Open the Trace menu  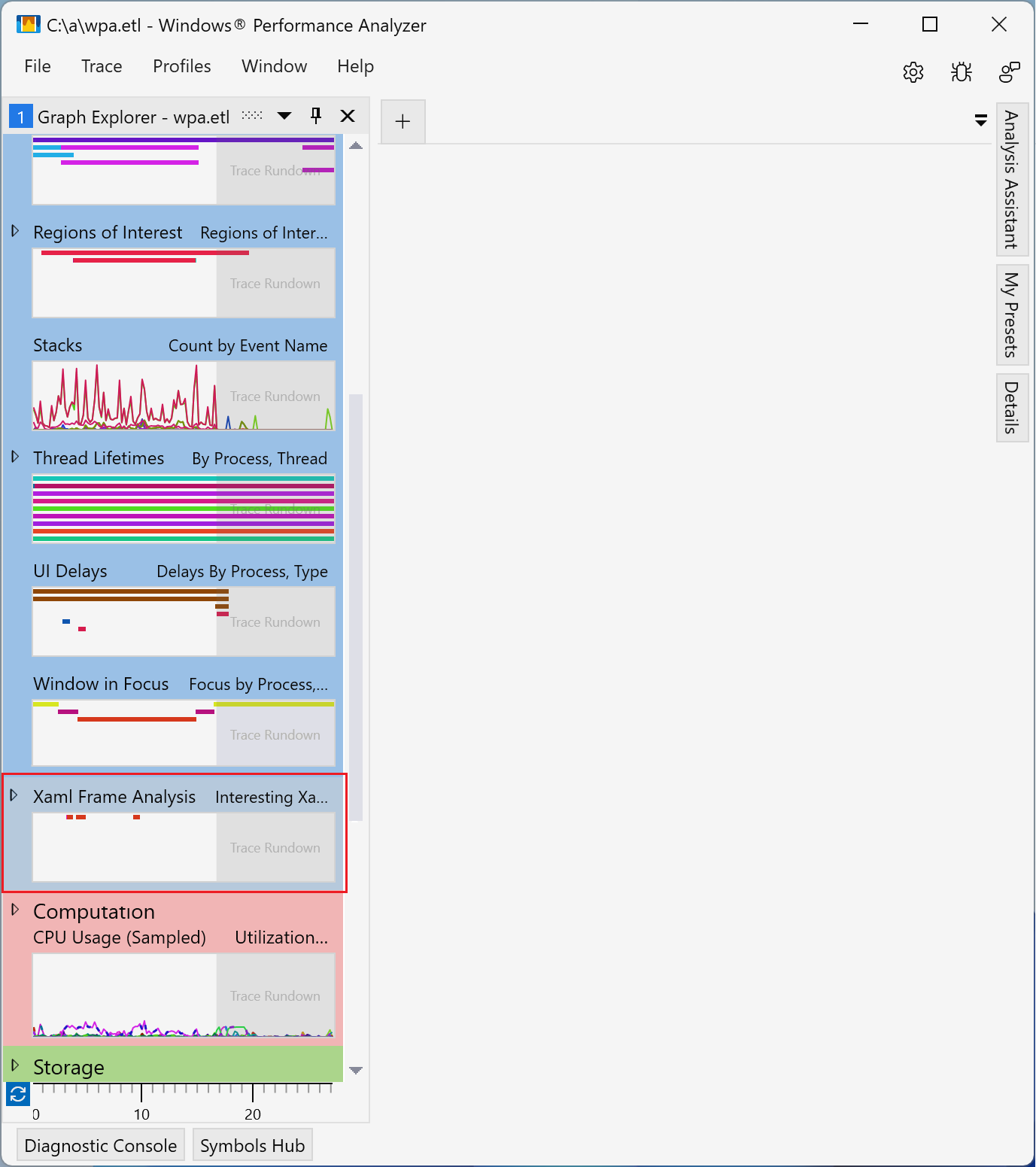tap(101, 66)
